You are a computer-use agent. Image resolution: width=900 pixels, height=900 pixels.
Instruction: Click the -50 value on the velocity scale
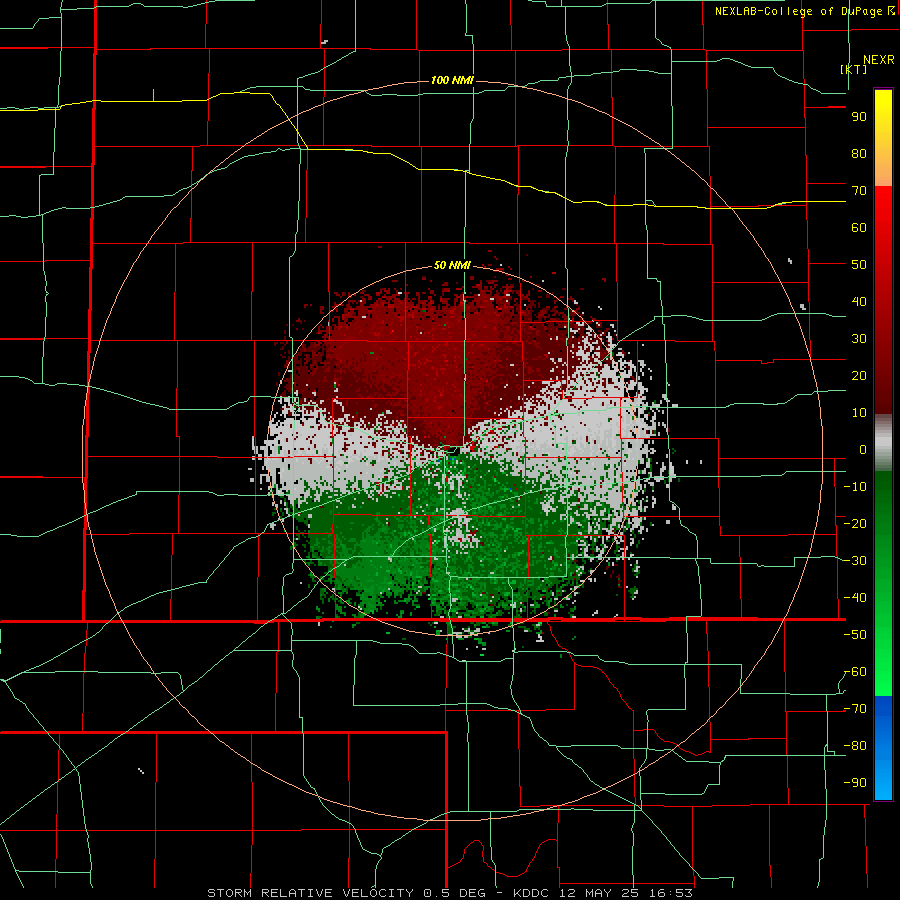pyautogui.click(x=855, y=635)
